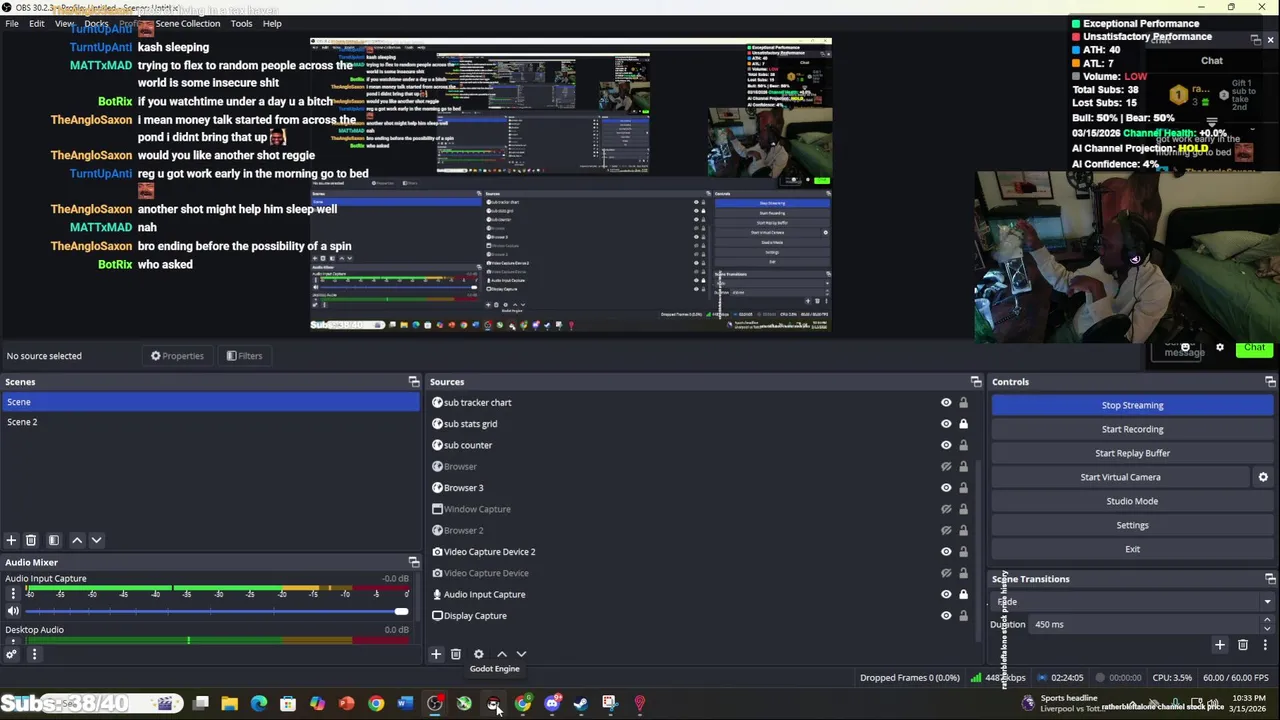
Task: Start Virtual Camera
Action: click(1120, 477)
